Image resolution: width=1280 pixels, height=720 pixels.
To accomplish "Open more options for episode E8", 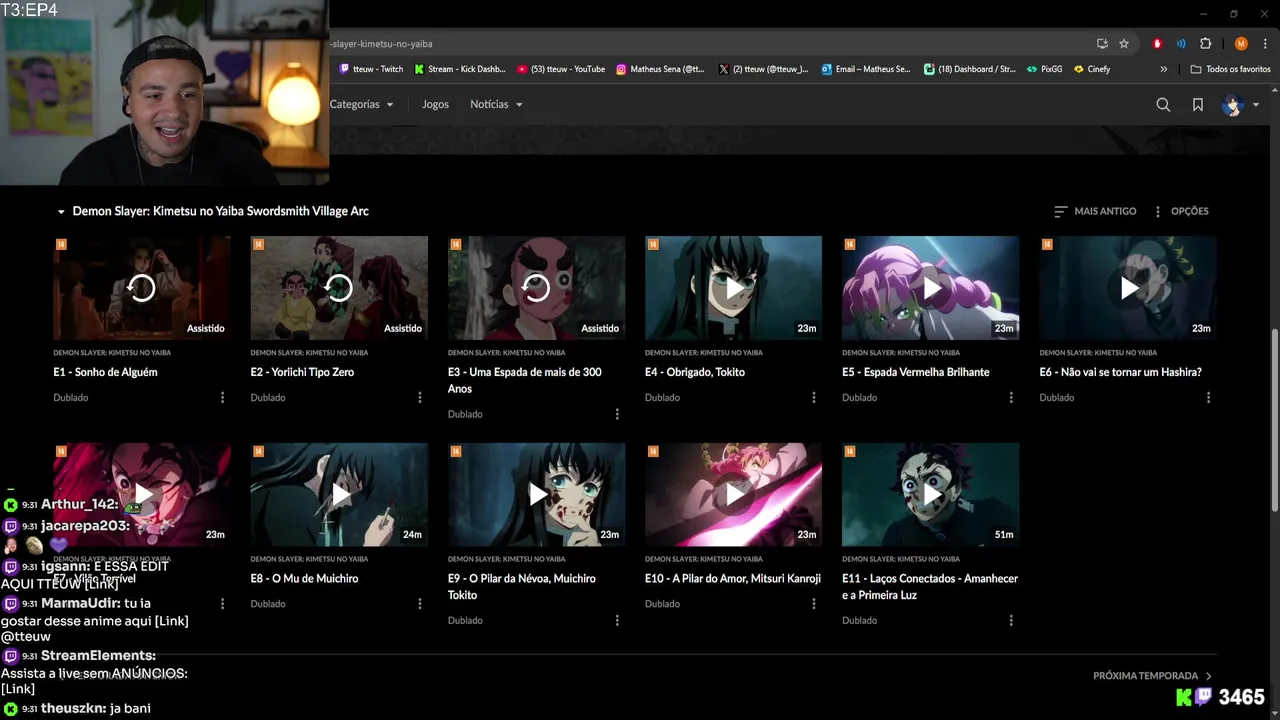I will pos(420,604).
